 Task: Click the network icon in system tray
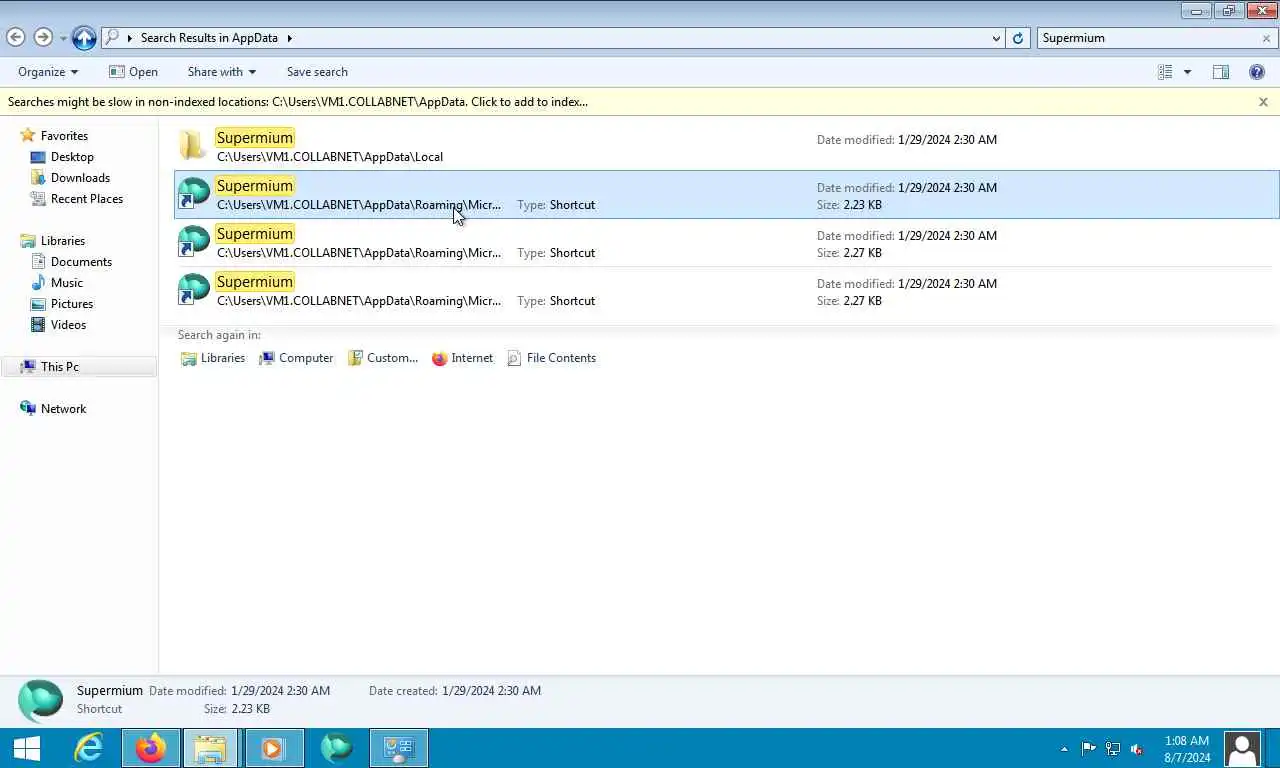[x=1113, y=749]
